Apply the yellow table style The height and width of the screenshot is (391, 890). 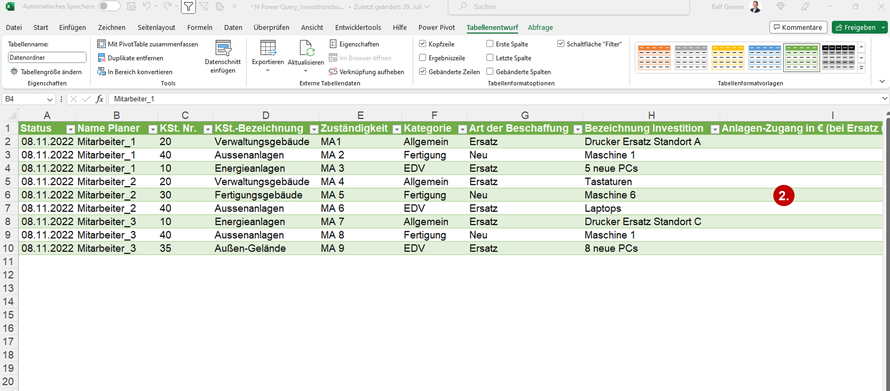[728, 57]
